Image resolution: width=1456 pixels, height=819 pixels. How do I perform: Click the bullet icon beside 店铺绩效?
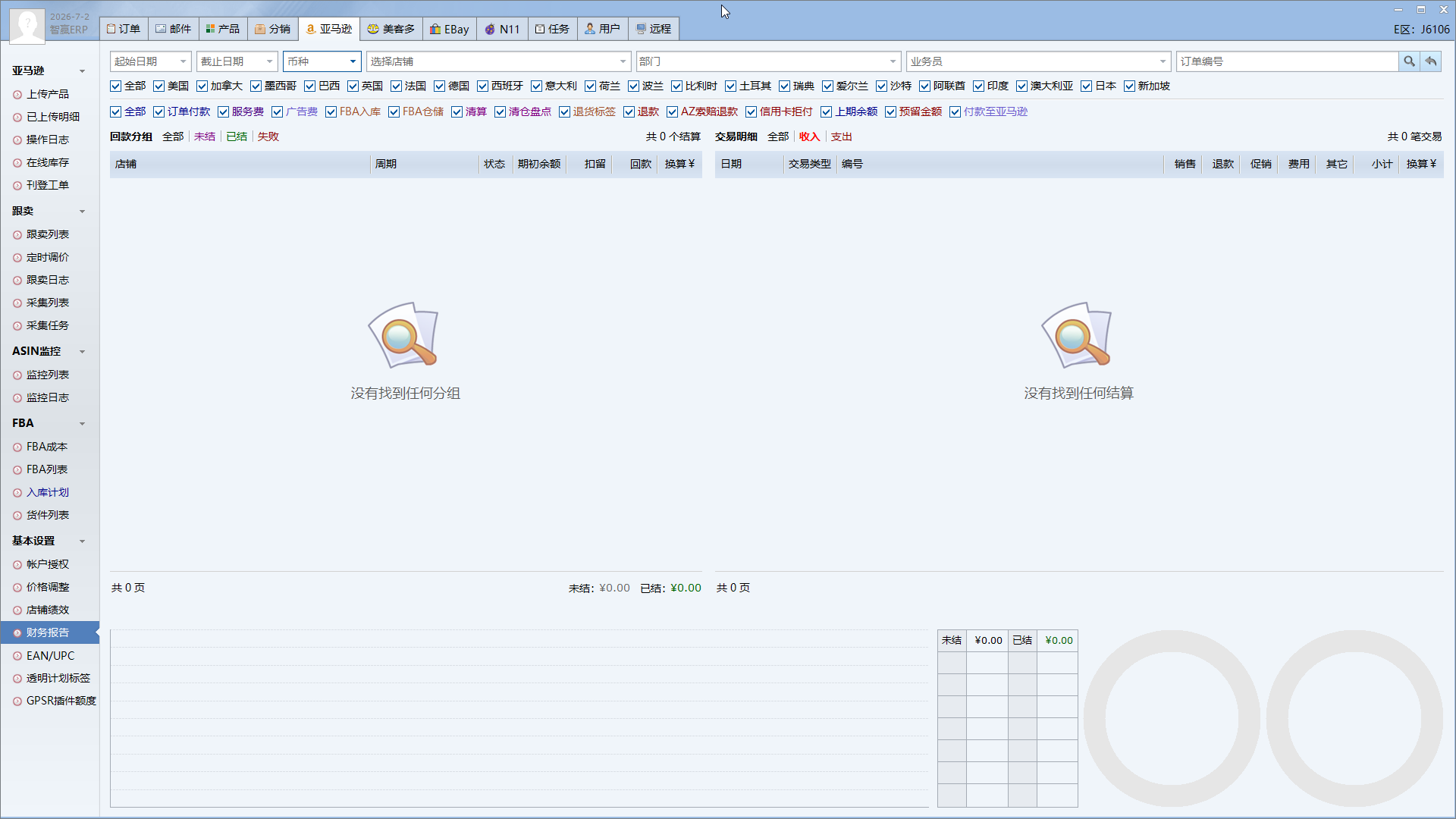point(17,610)
